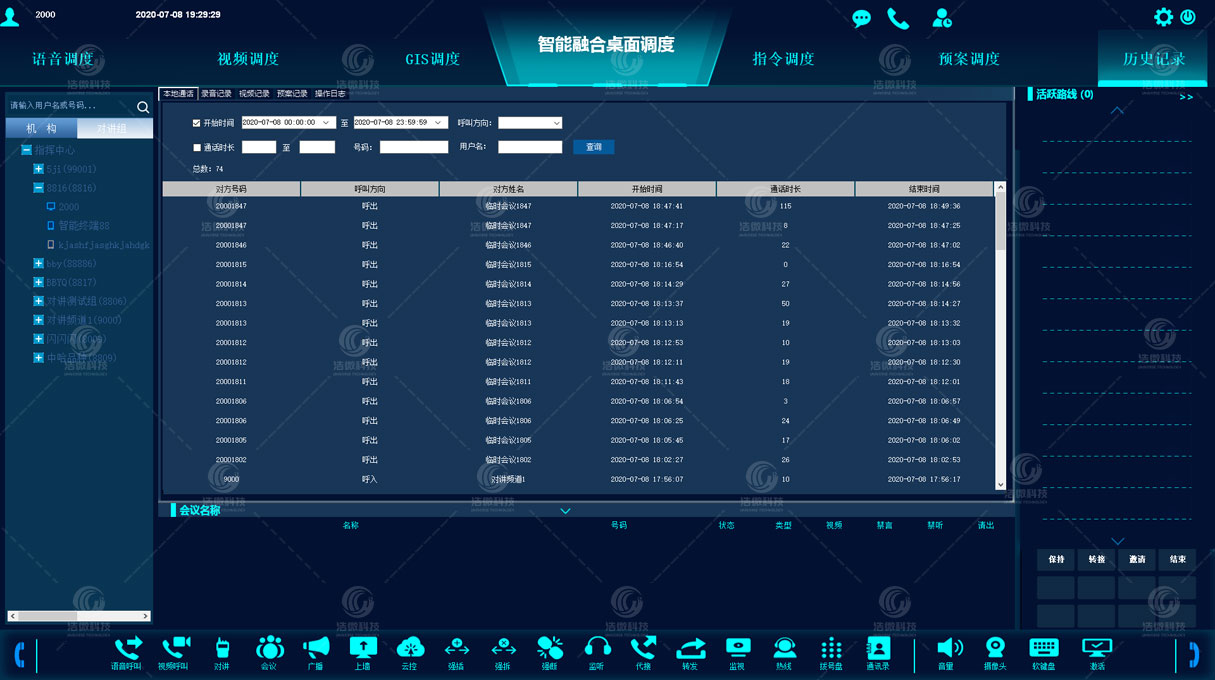Click the 监听 headphone monitor icon
1215x680 pixels.
597,648
